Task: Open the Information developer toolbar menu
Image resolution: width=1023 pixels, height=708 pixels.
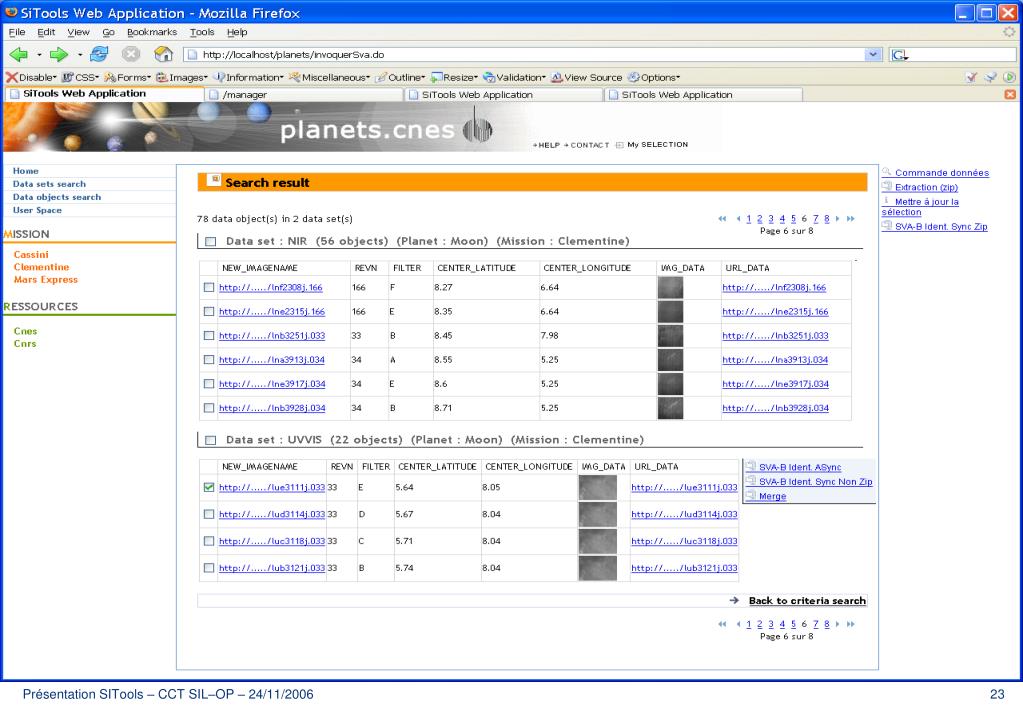Action: coord(248,77)
